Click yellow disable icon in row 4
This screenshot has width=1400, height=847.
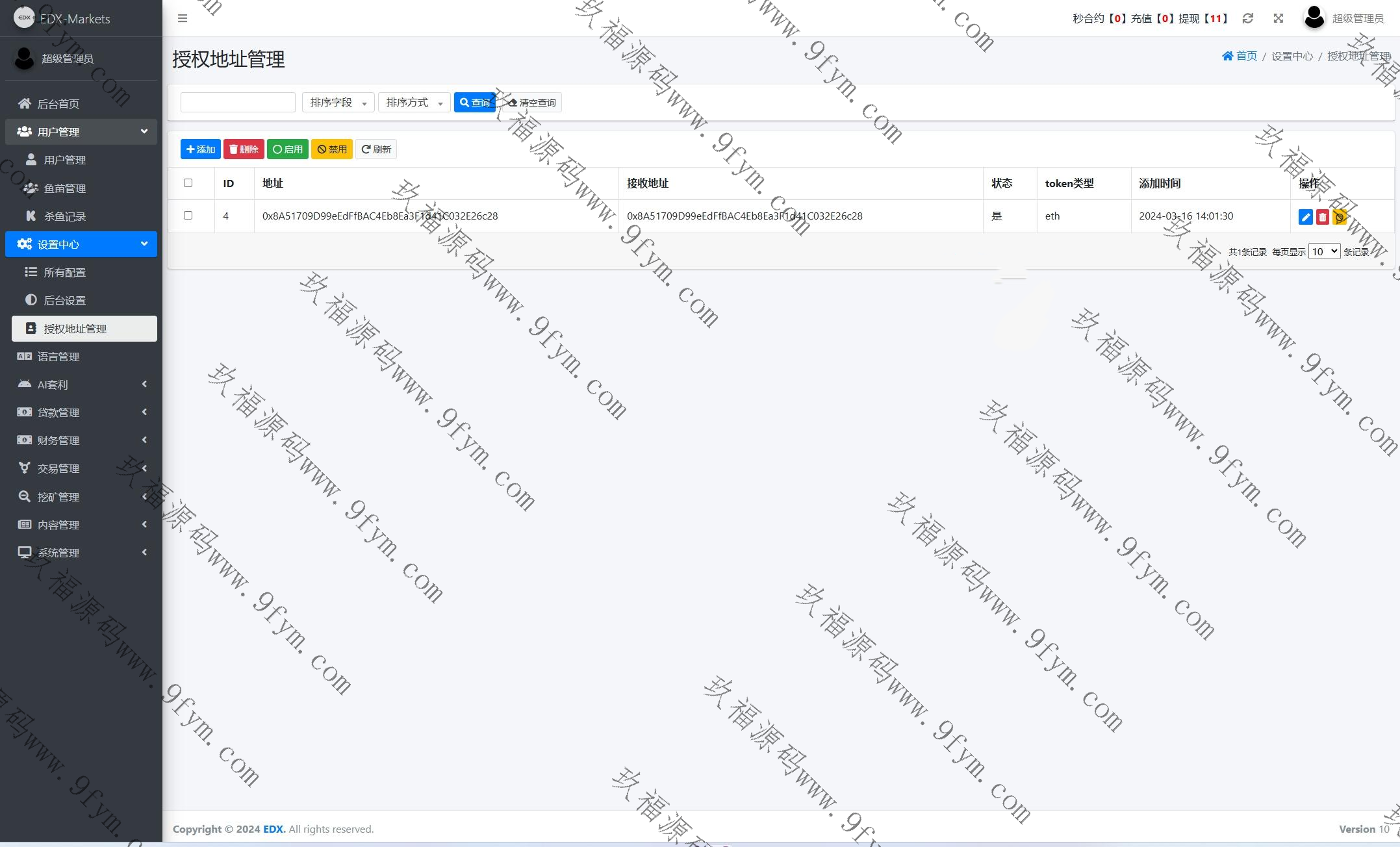1339,217
